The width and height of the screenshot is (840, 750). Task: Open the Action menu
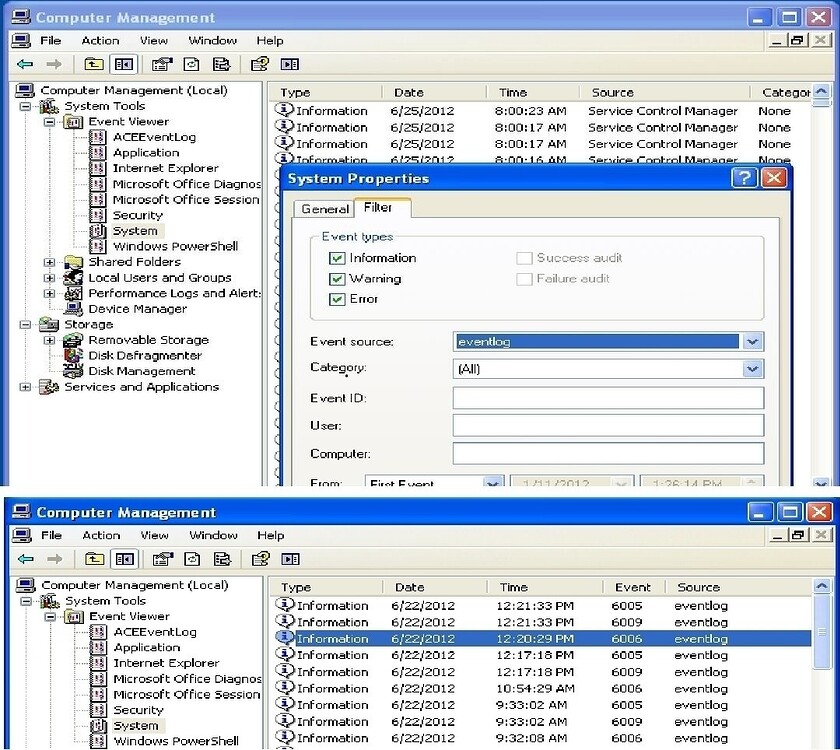click(x=100, y=40)
